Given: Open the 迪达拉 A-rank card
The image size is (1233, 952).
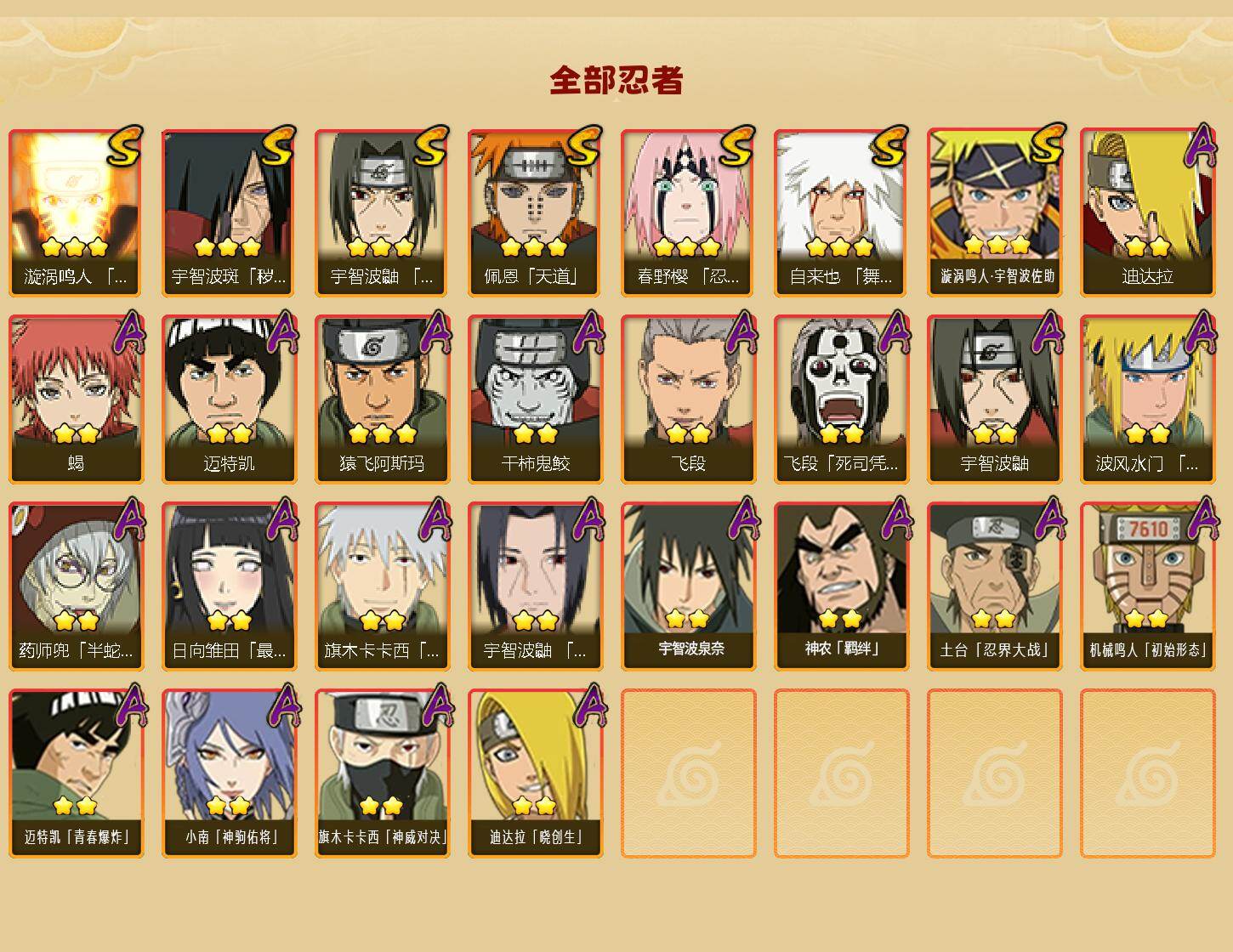Looking at the screenshot, I should pos(1147,212).
